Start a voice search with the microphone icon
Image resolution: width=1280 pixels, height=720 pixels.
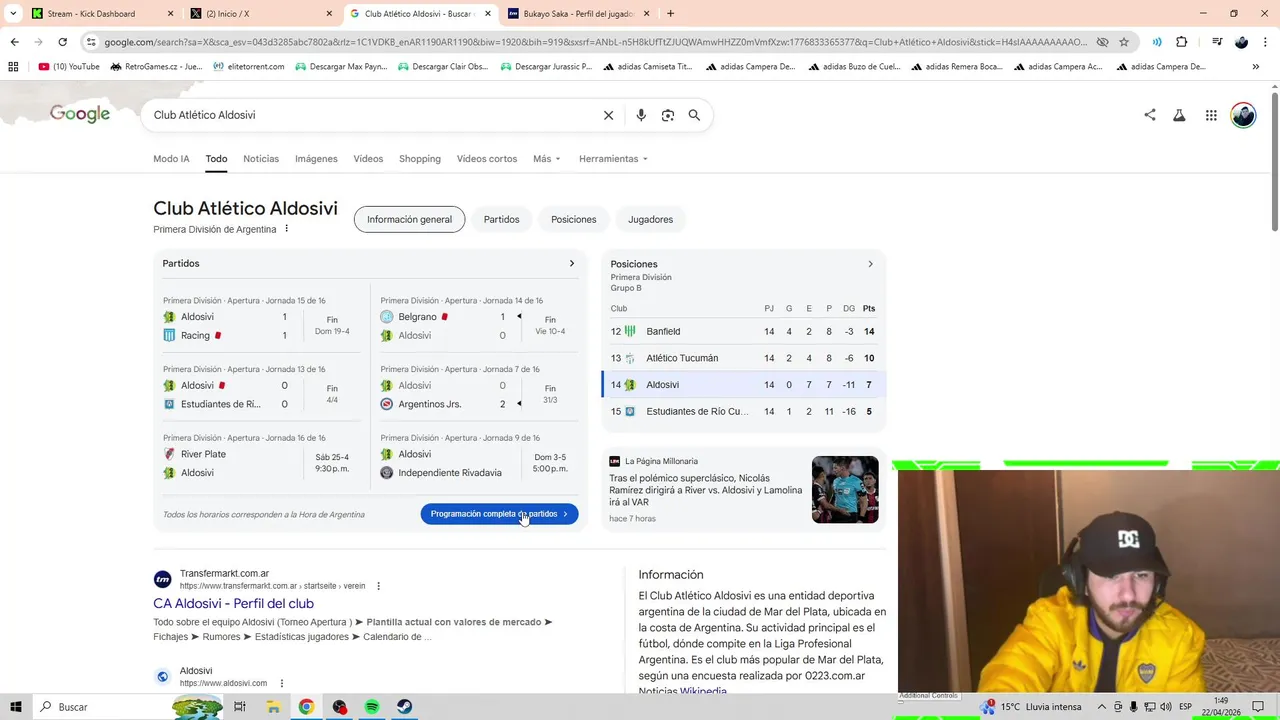click(x=641, y=115)
